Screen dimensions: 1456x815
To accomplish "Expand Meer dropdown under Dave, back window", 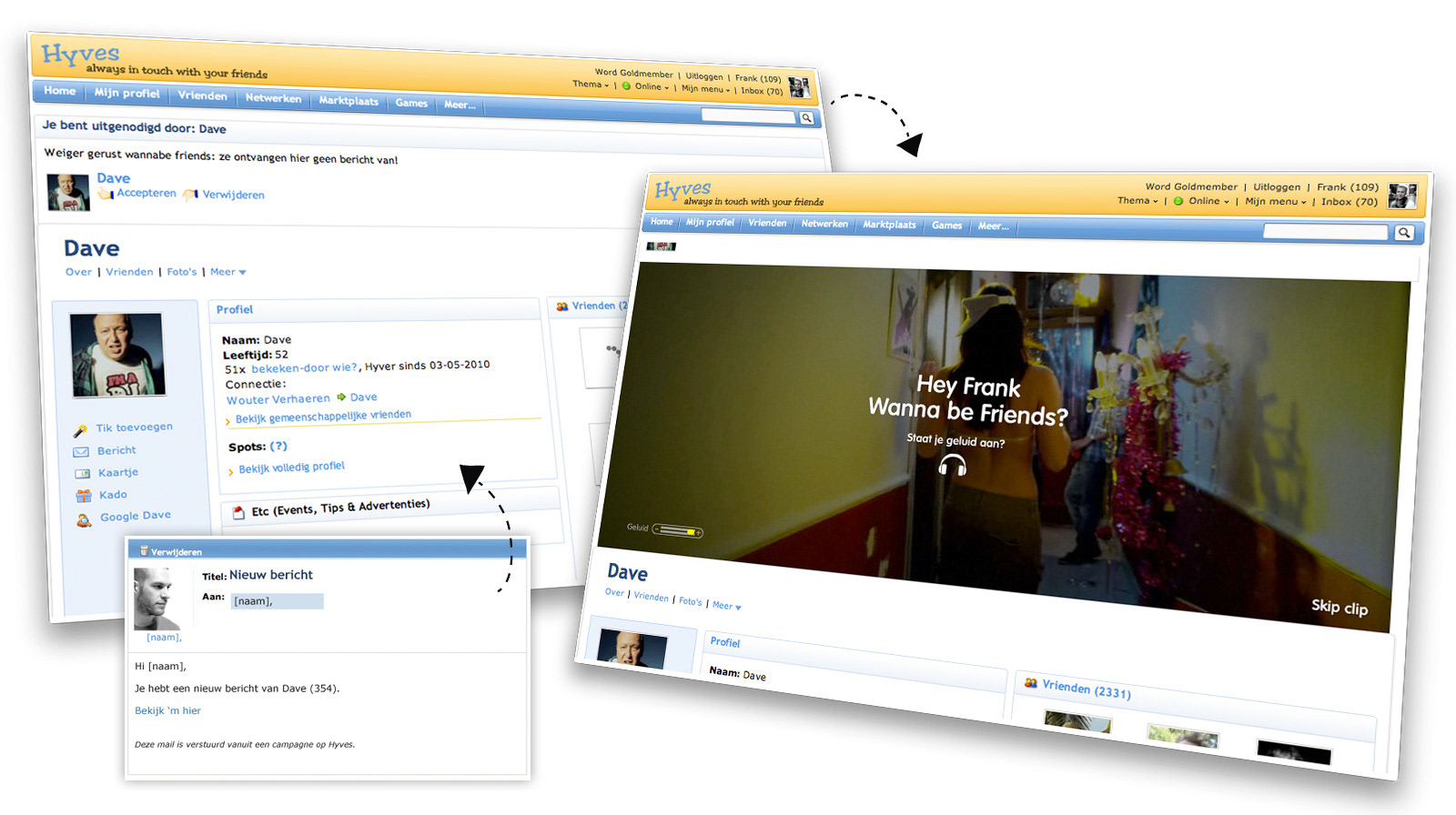I will click(x=227, y=272).
